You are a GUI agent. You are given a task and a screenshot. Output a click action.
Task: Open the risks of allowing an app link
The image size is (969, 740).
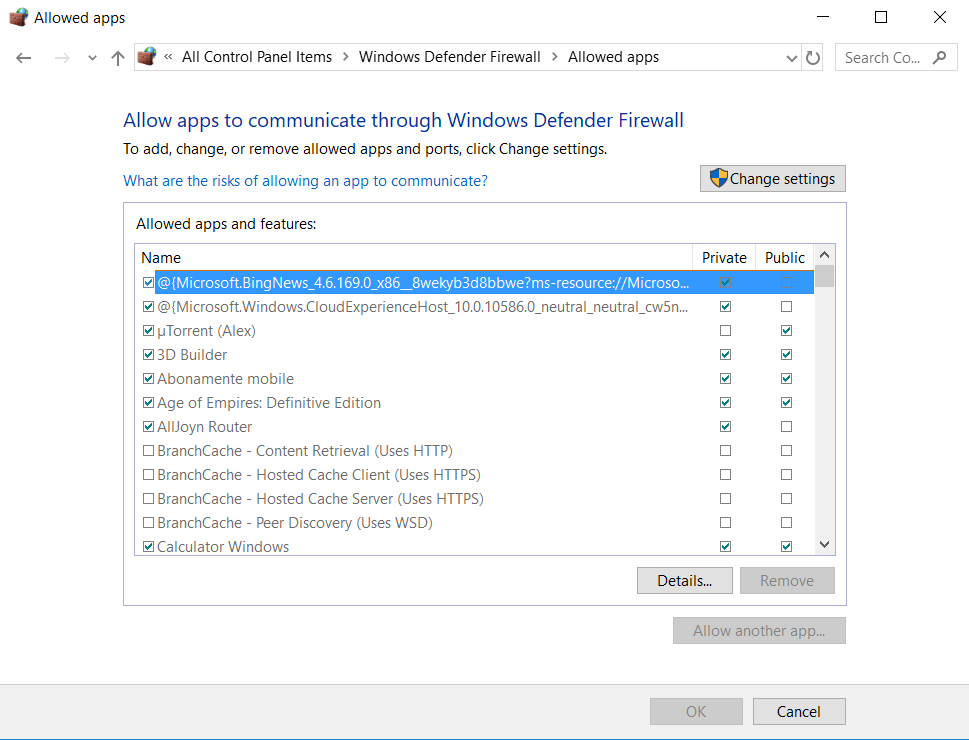[x=305, y=181]
